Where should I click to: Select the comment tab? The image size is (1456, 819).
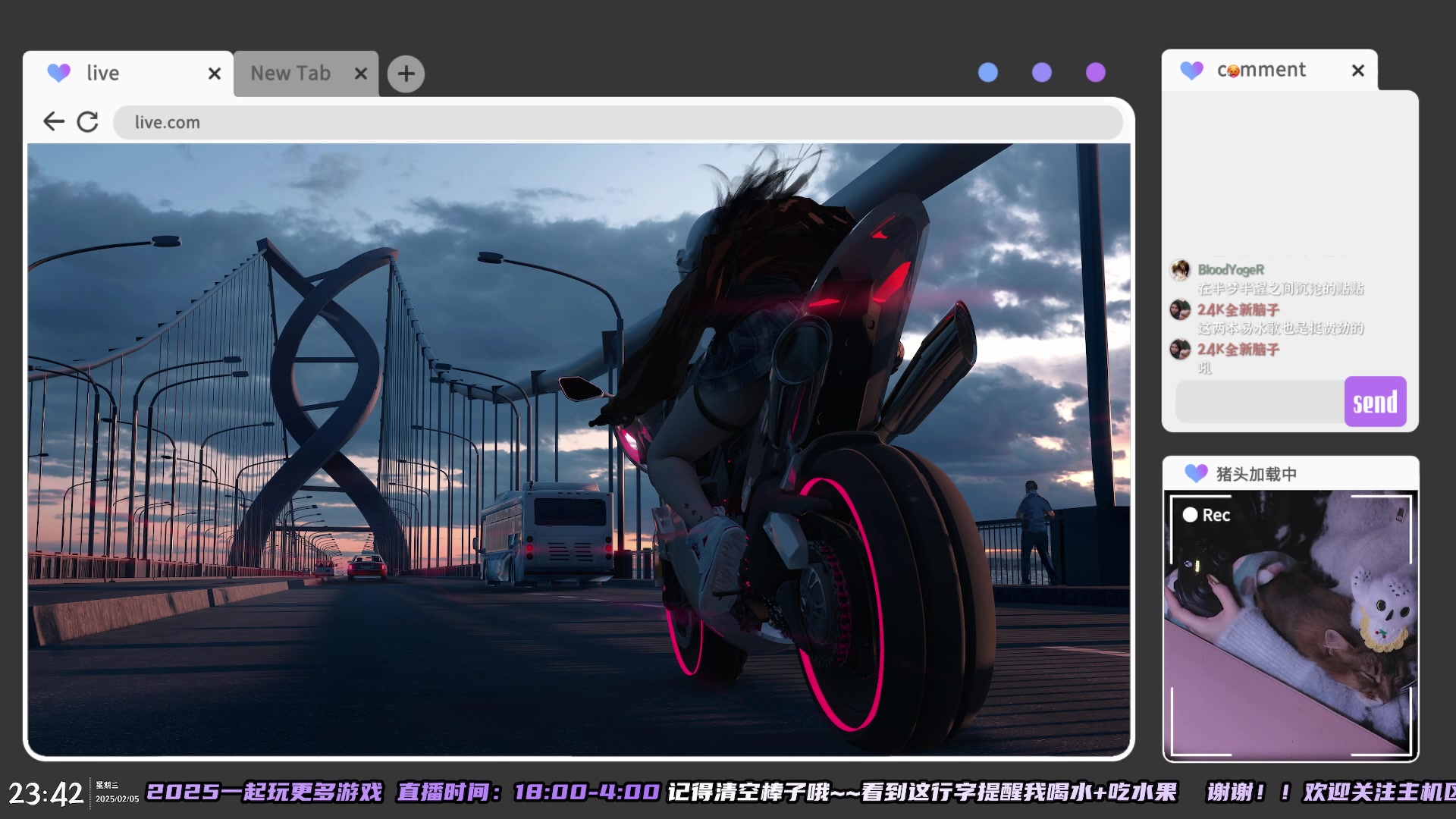click(1269, 71)
